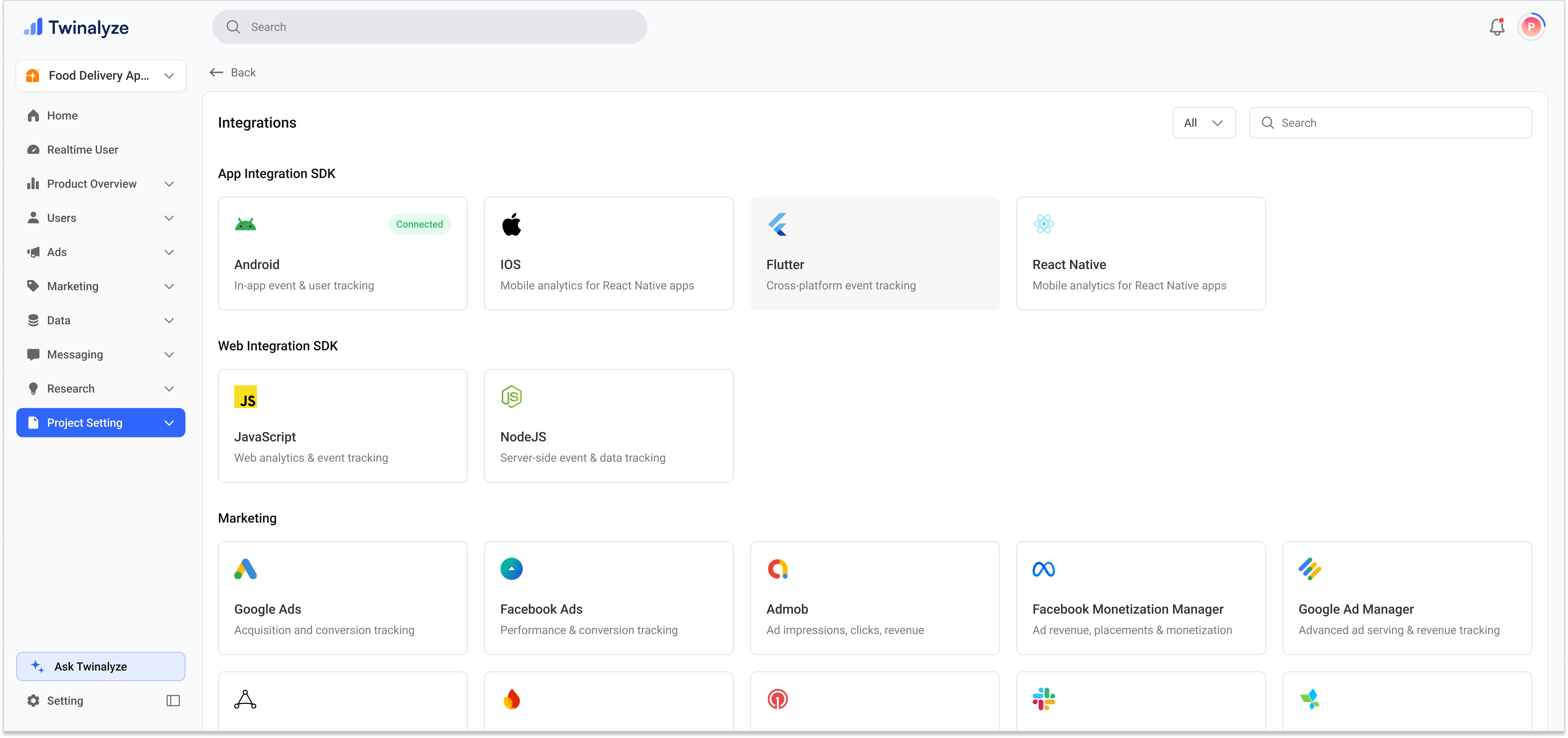Expand the Product Overview menu chevron
The image size is (1568, 738).
[169, 184]
